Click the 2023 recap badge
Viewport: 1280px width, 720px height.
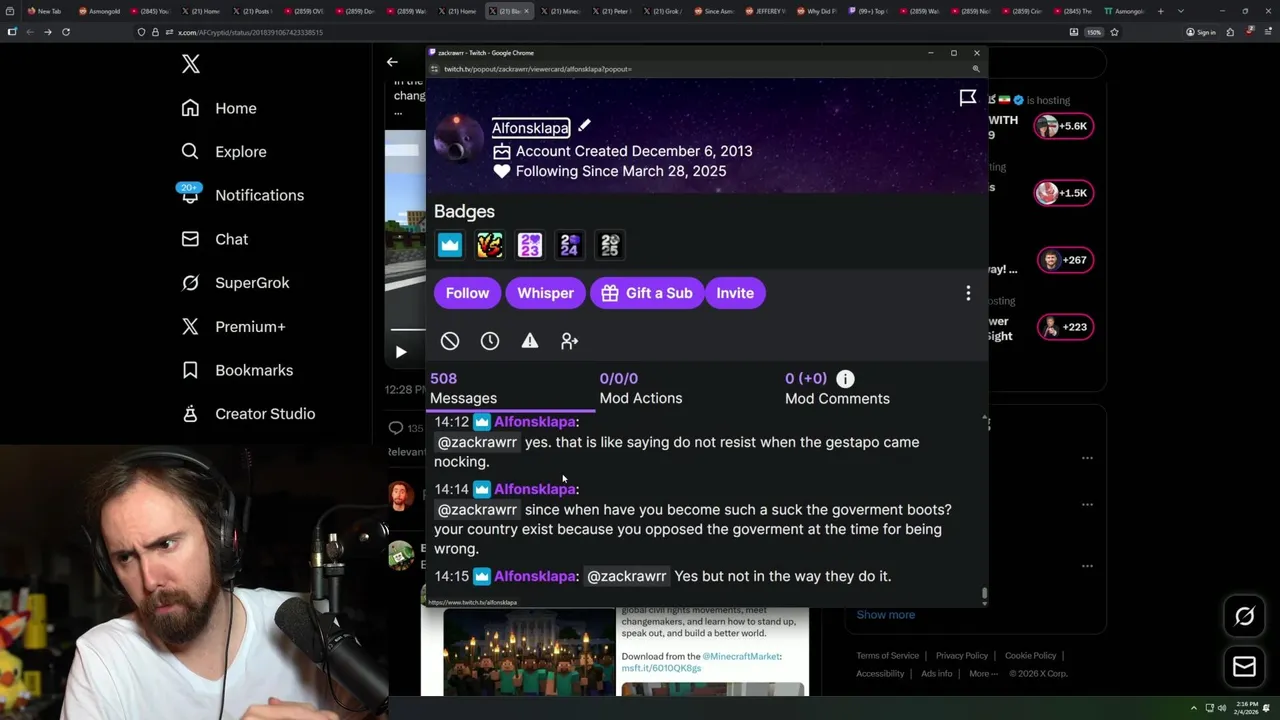pos(530,245)
